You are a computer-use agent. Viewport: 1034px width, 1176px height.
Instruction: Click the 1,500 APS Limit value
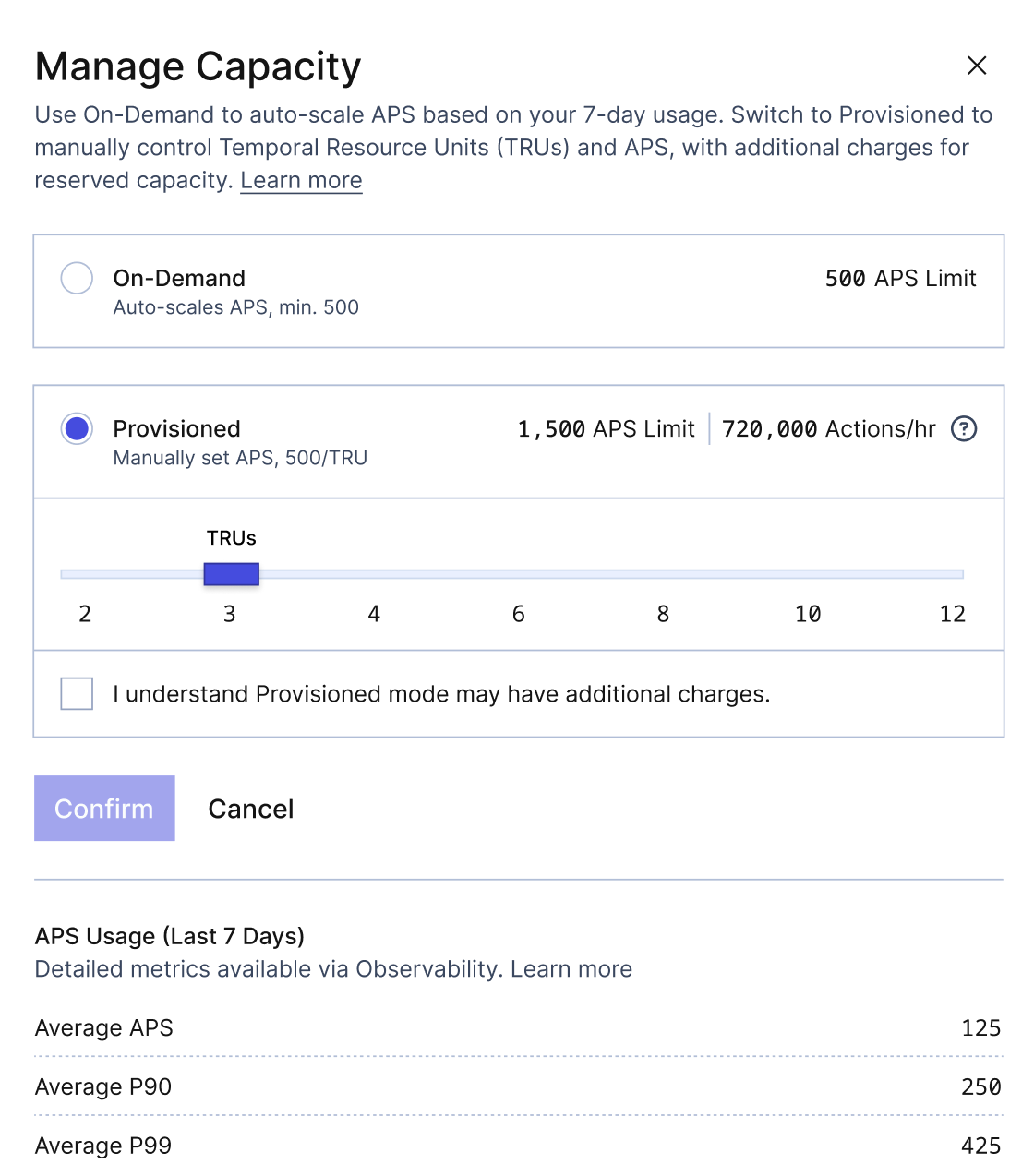tap(606, 428)
